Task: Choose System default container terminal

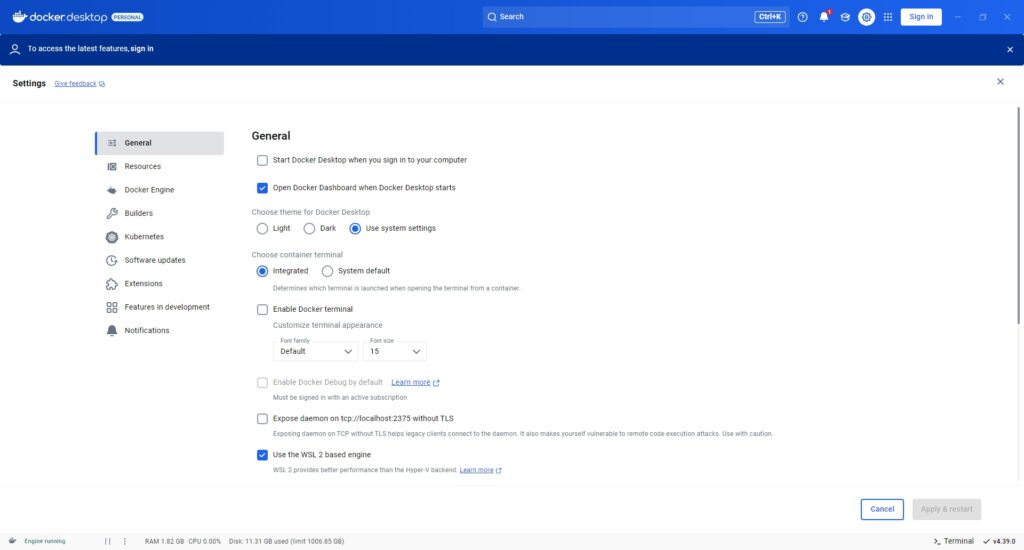Action: pyautogui.click(x=327, y=271)
